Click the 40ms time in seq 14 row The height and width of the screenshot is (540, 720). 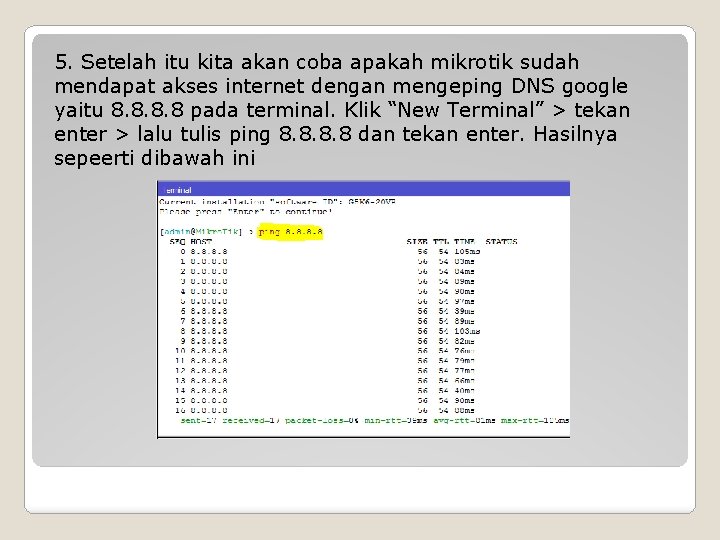coord(464,391)
